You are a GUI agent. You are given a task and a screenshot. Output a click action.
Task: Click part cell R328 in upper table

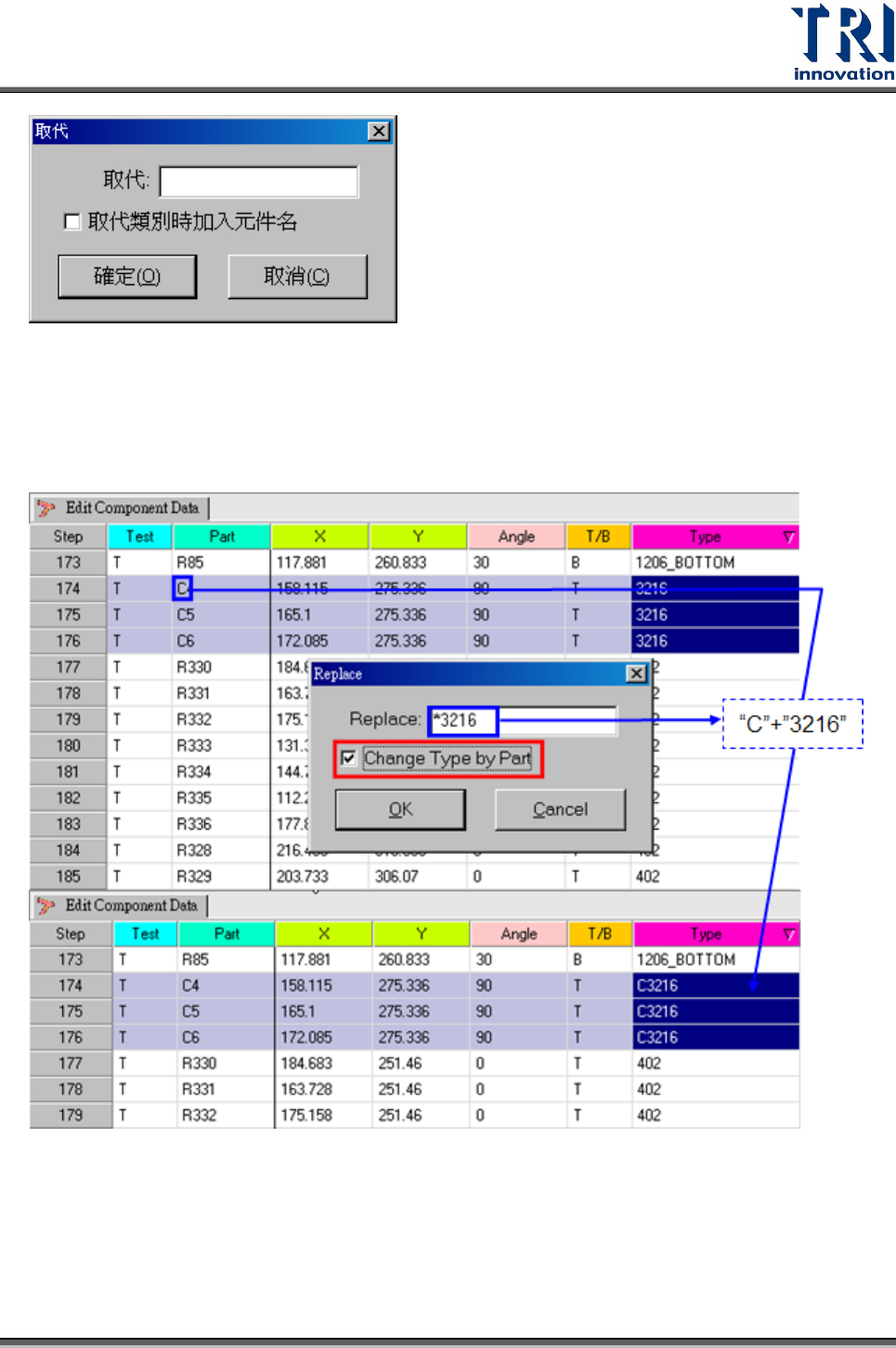221,850
